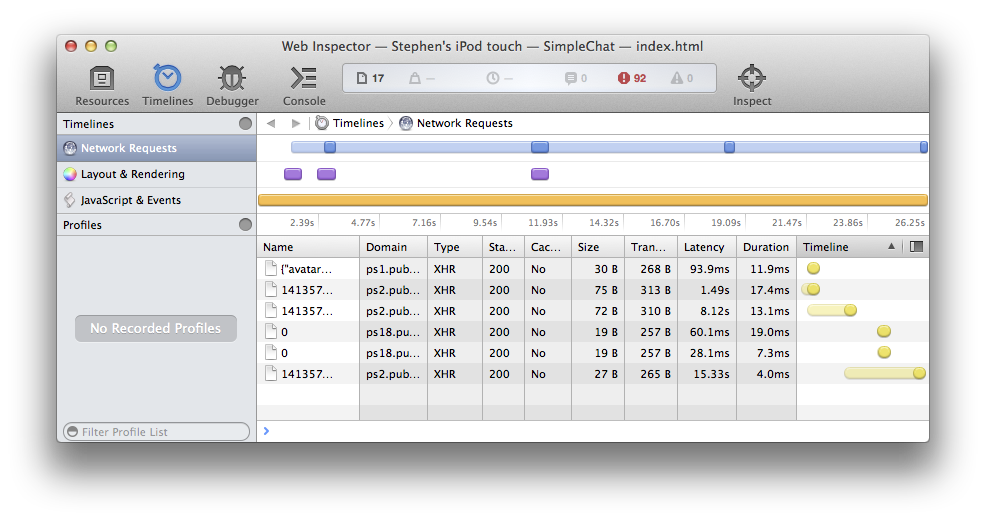
Task: Select Layout & Rendering timeline
Action: (x=132, y=174)
